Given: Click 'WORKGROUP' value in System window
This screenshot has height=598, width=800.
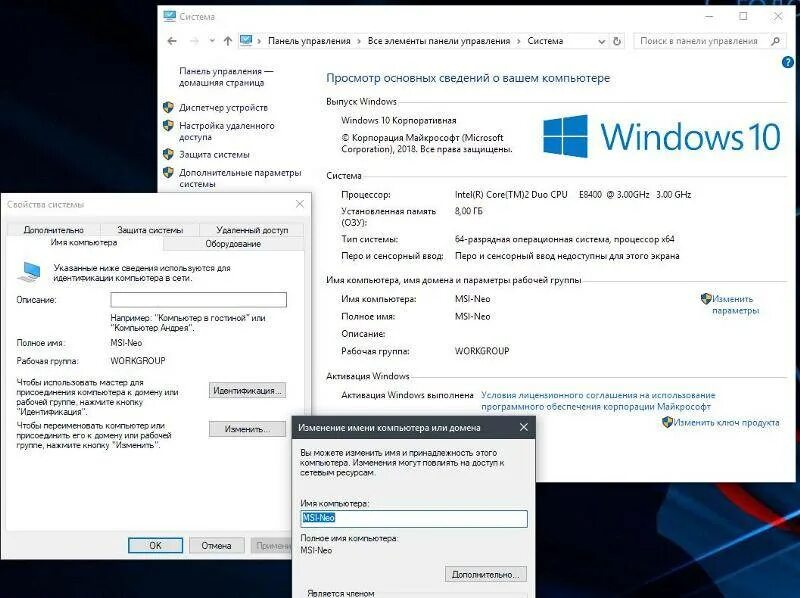Looking at the screenshot, I should click(x=482, y=351).
